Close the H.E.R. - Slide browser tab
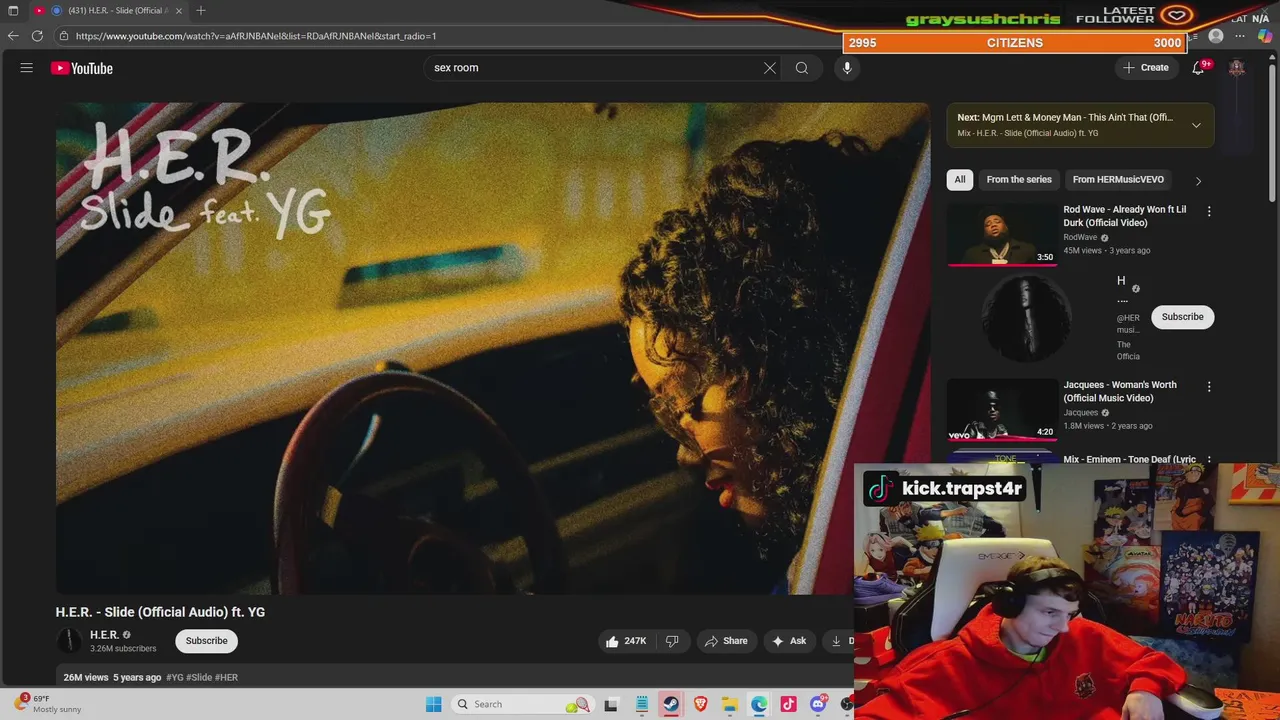Viewport: 1280px width, 720px height. (x=179, y=10)
